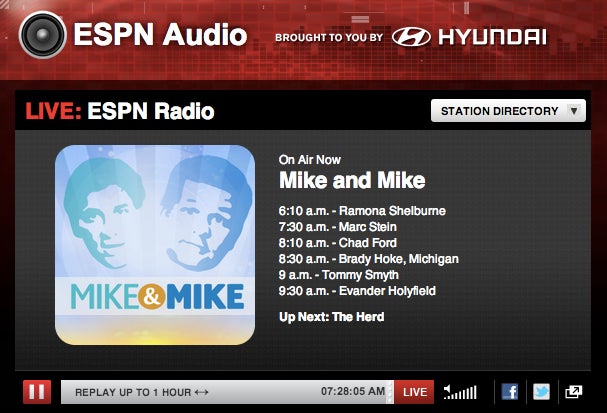607x413 pixels.
Task: Open the Hyundai sponsor logo
Action: [469, 37]
